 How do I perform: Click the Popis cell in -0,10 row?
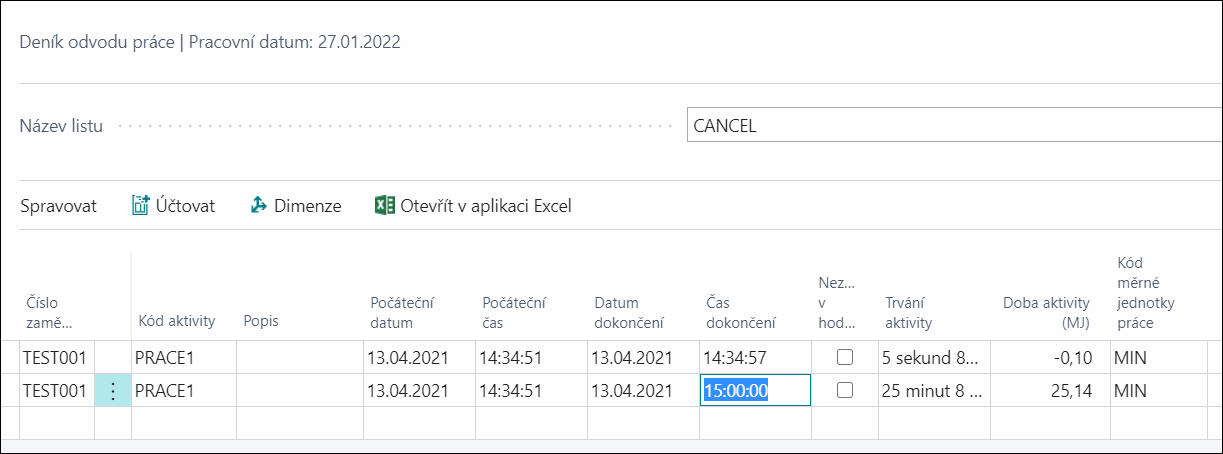300,357
